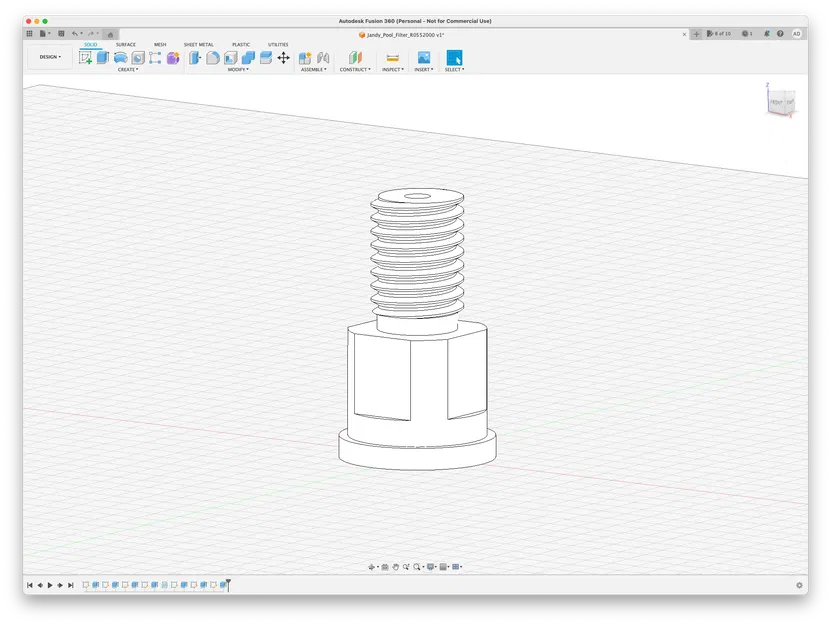Open the notifications bell icon
Viewport: 831px width, 625px height.
coord(766,34)
